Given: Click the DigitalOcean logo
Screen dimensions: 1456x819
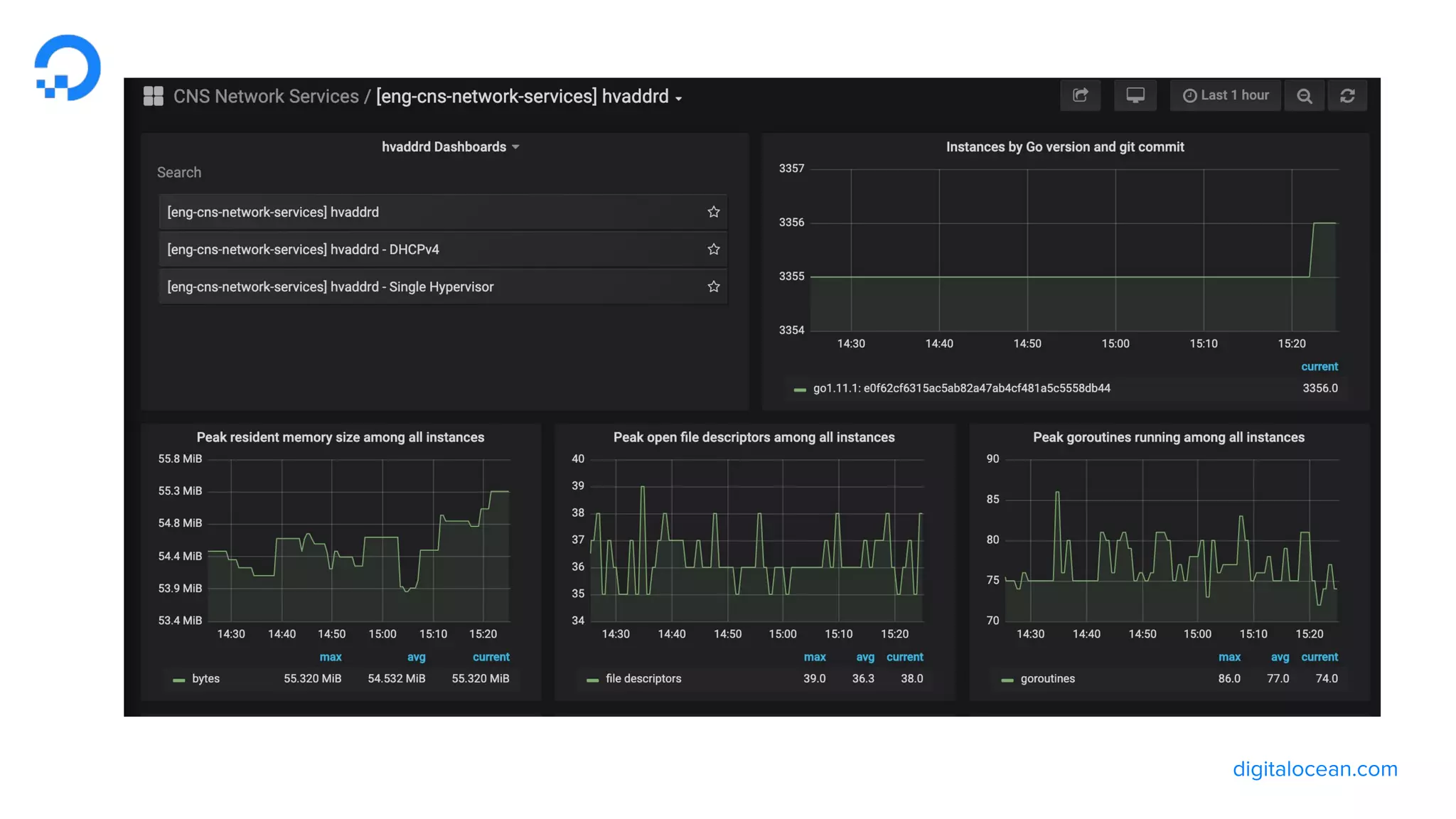Looking at the screenshot, I should [68, 68].
